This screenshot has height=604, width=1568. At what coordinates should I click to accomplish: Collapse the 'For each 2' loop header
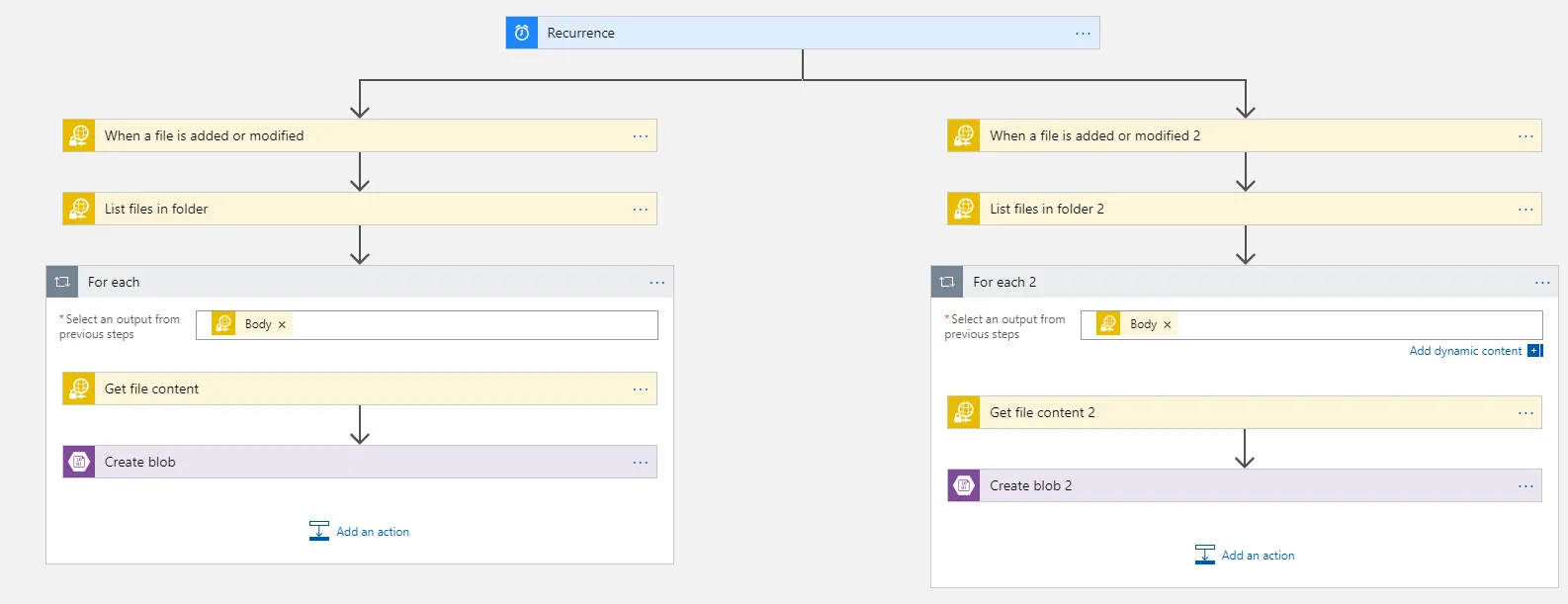pos(1236,282)
